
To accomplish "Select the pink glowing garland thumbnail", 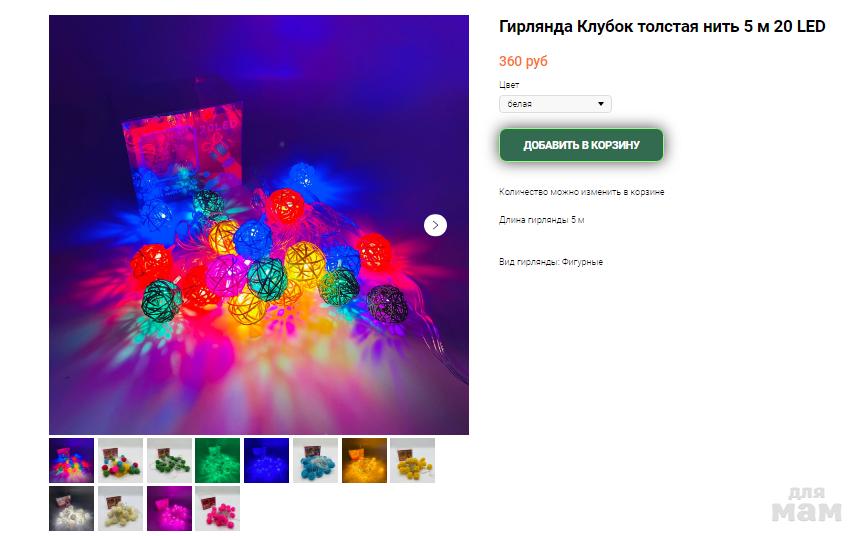I will pyautogui.click(x=169, y=508).
